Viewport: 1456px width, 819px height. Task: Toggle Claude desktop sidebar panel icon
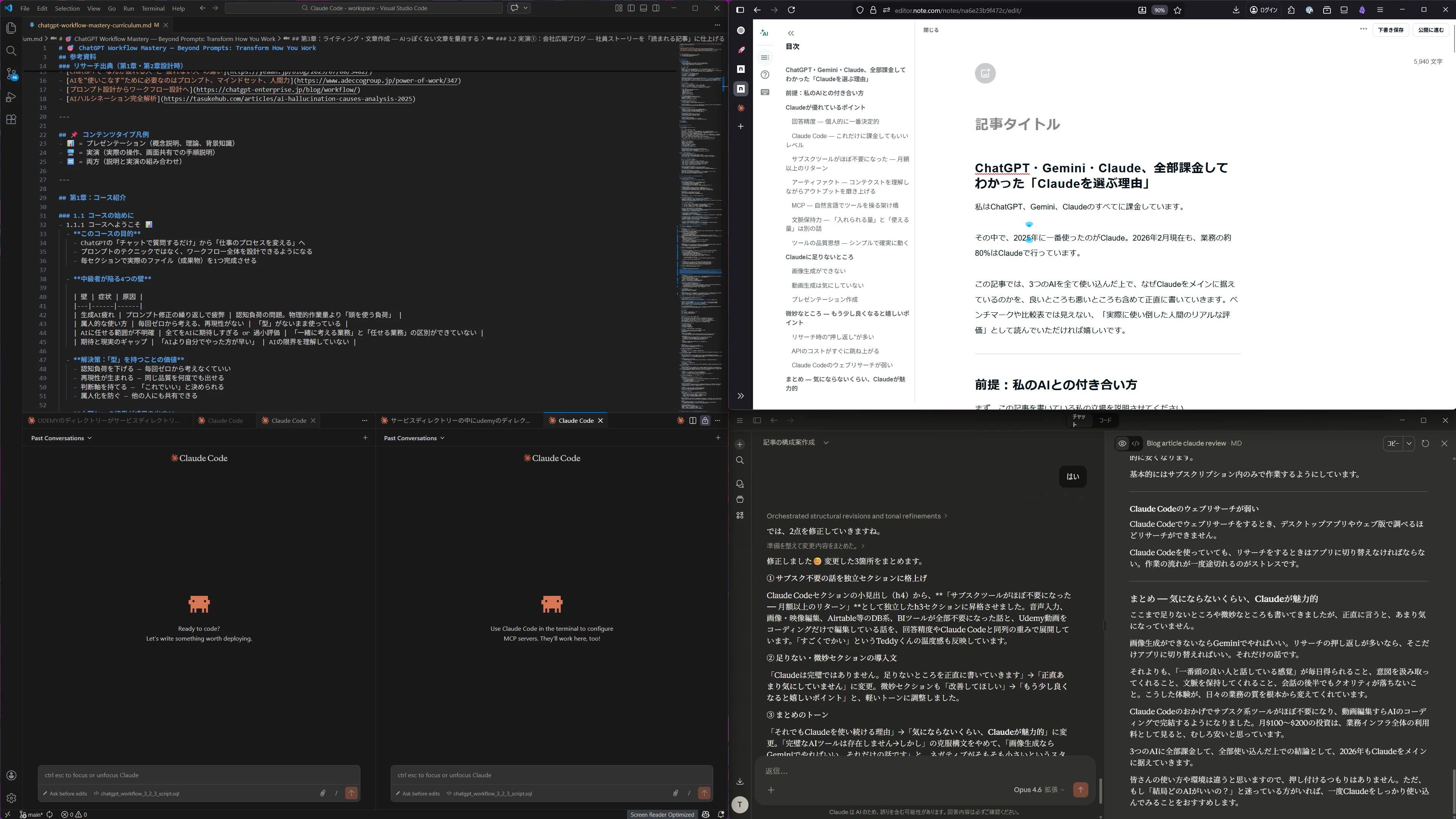757,420
